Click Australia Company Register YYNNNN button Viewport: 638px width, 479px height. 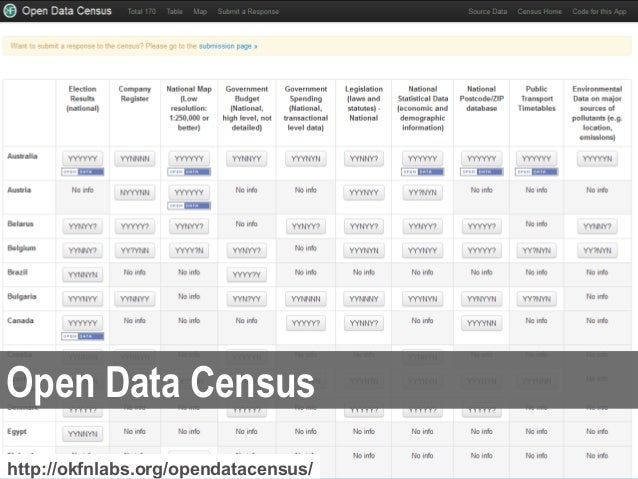point(135,159)
